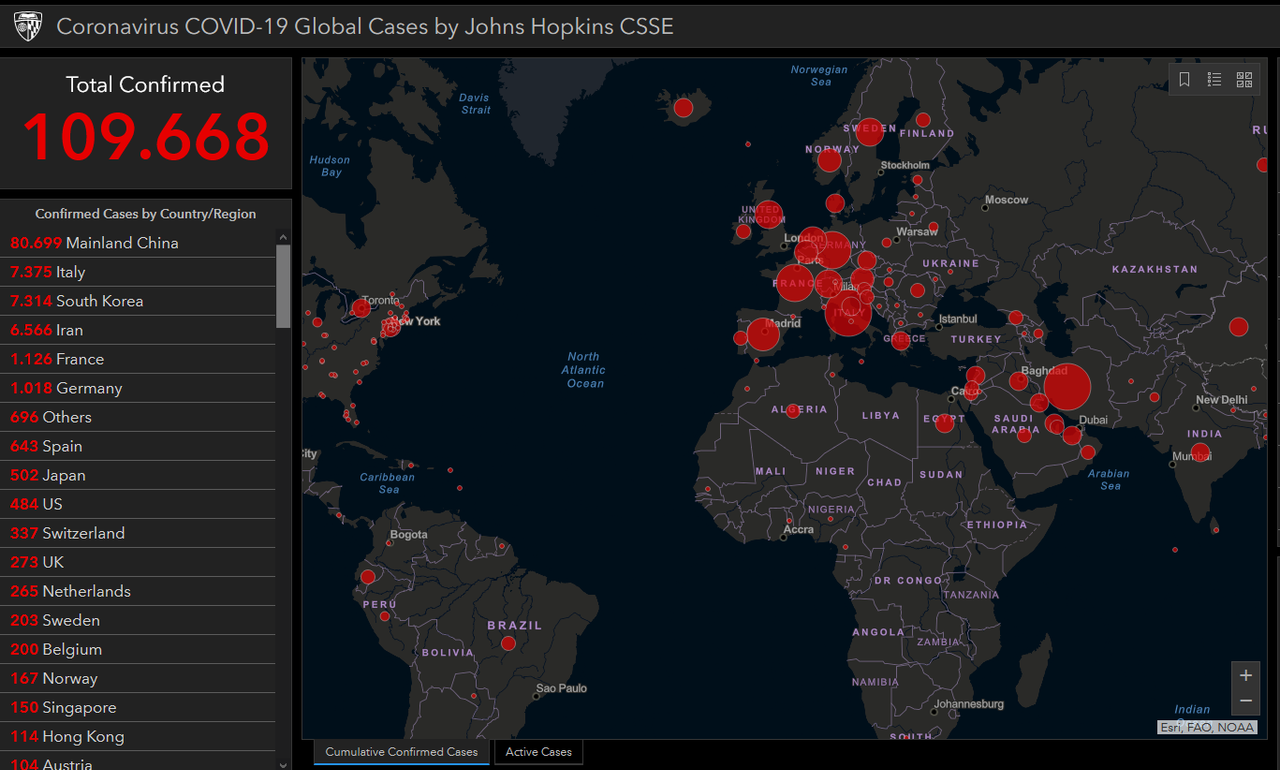Select Netherlands row in list
This screenshot has width=1280, height=770.
tap(138, 591)
